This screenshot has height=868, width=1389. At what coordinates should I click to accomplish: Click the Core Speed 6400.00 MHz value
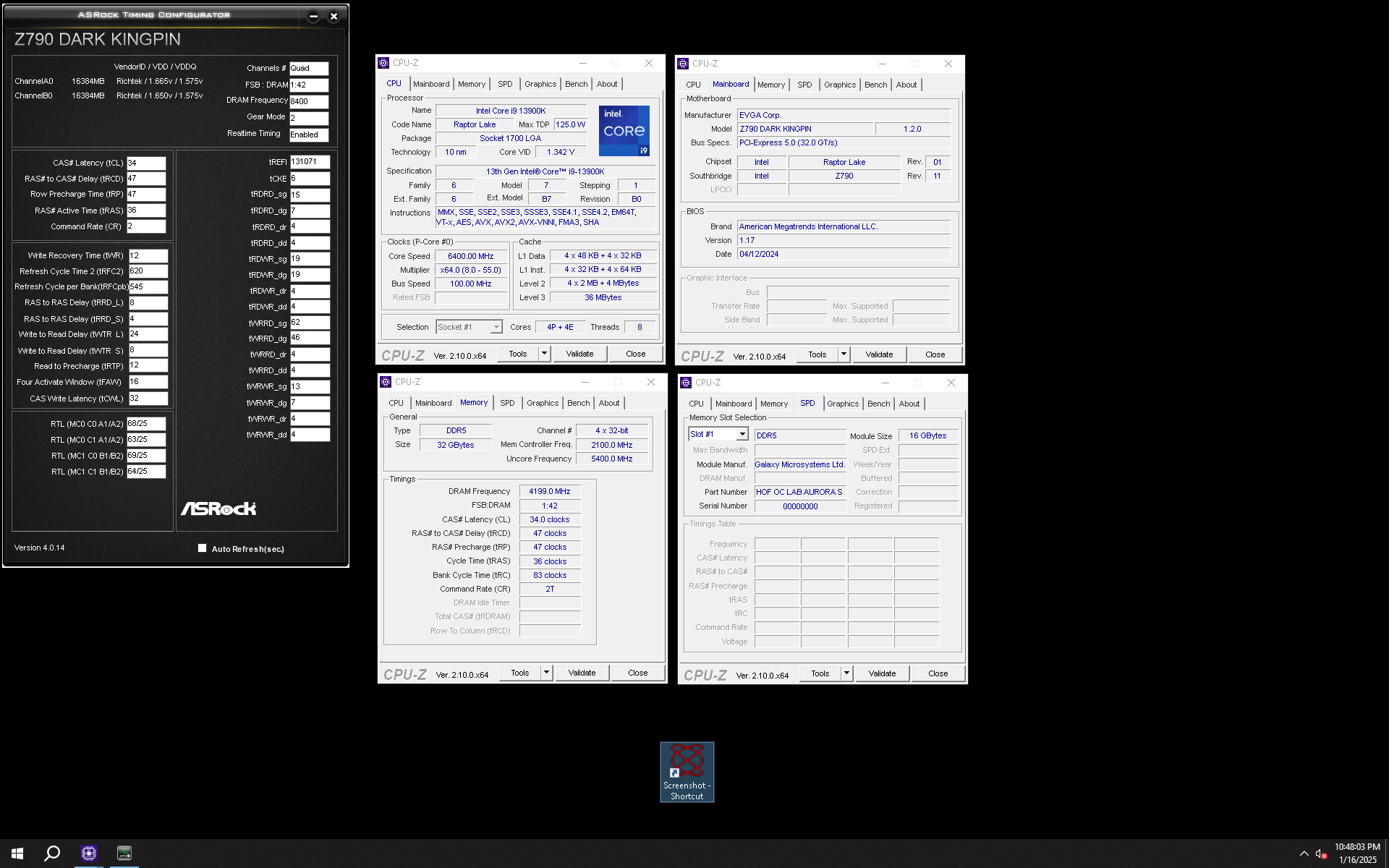pos(470,256)
